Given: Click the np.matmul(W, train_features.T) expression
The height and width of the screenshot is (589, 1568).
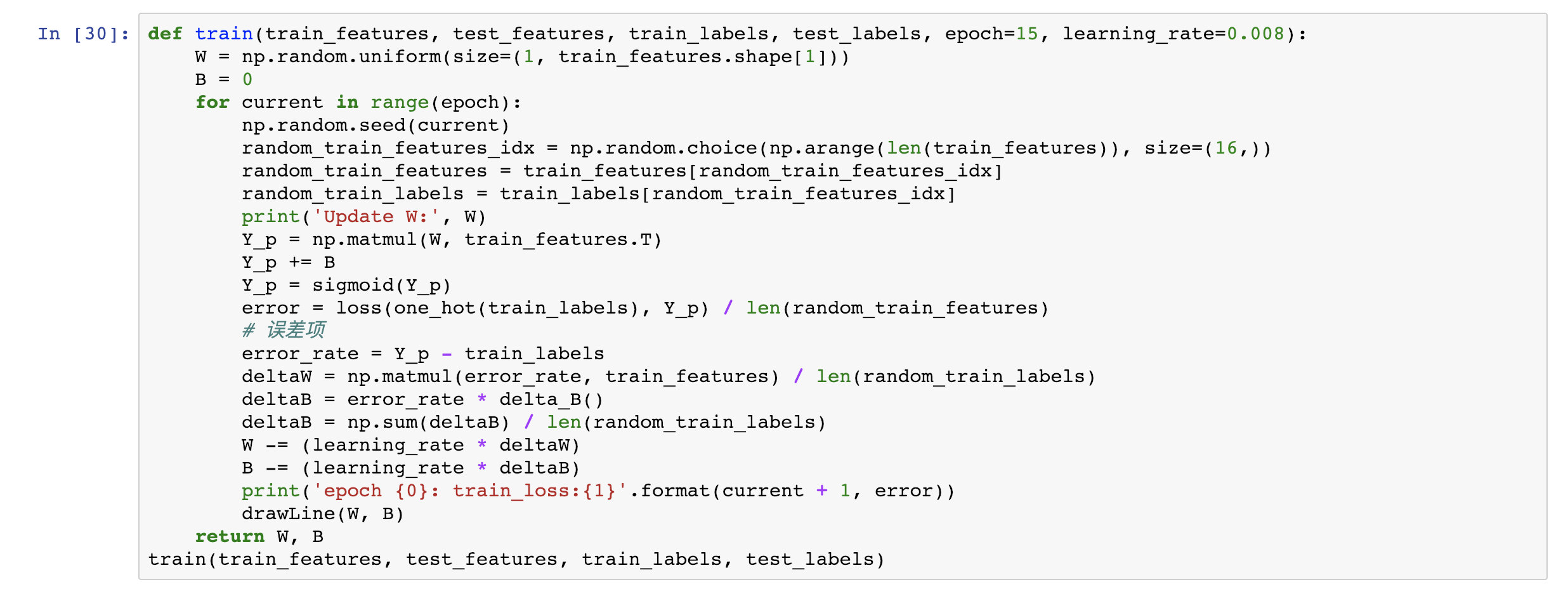Looking at the screenshot, I should pyautogui.click(x=487, y=239).
